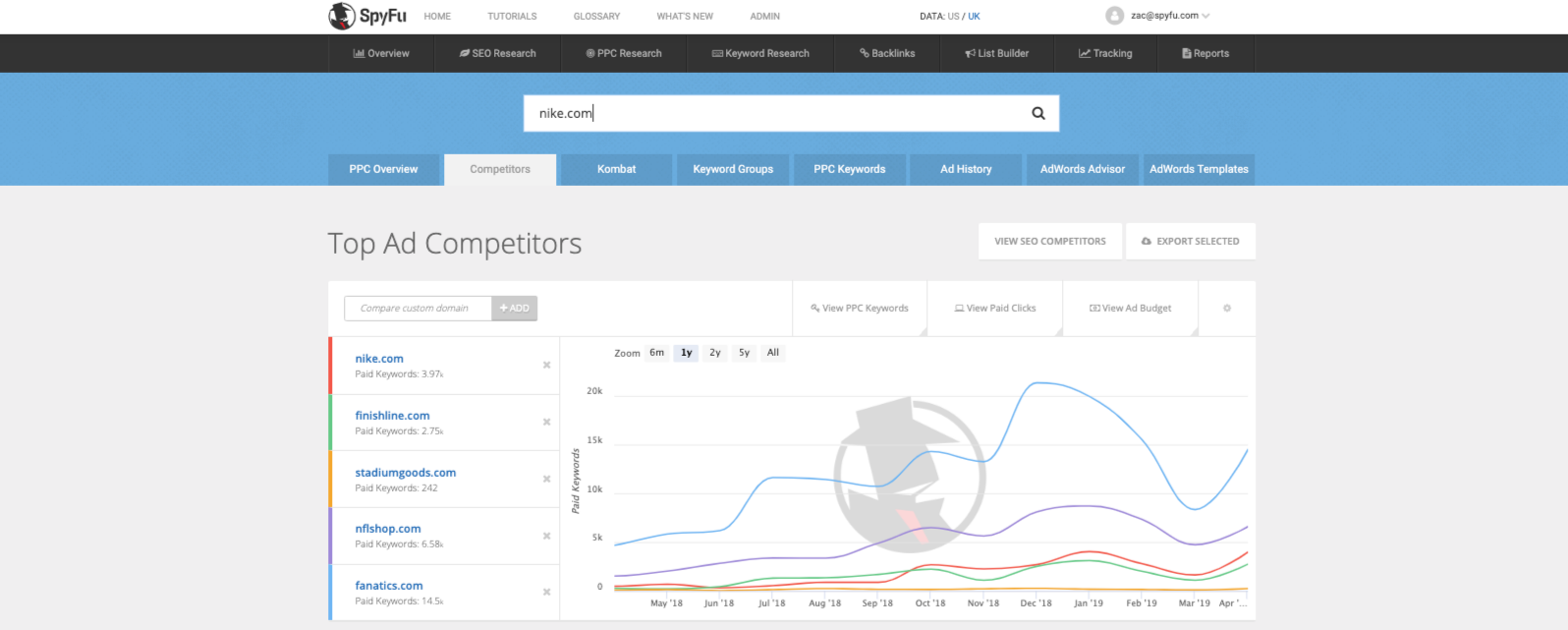Screen dimensions: 1568x630
Task: Open Keyword Research in navigation bar
Action: click(x=760, y=53)
